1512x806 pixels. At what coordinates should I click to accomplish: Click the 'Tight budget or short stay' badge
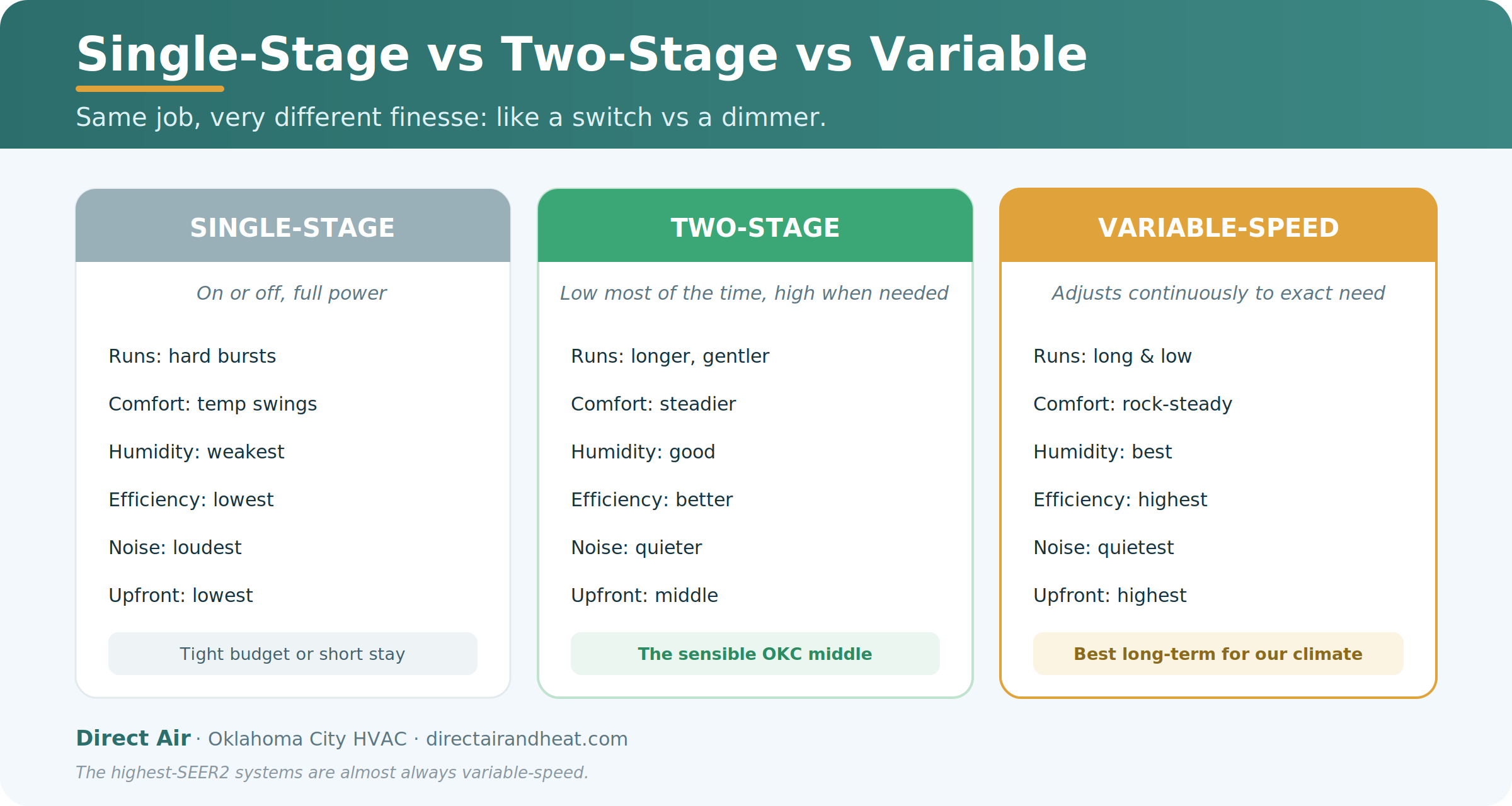tap(292, 654)
